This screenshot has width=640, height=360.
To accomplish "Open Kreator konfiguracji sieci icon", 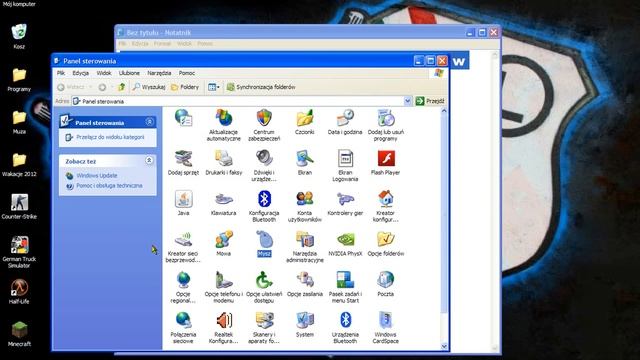I will click(x=386, y=206).
